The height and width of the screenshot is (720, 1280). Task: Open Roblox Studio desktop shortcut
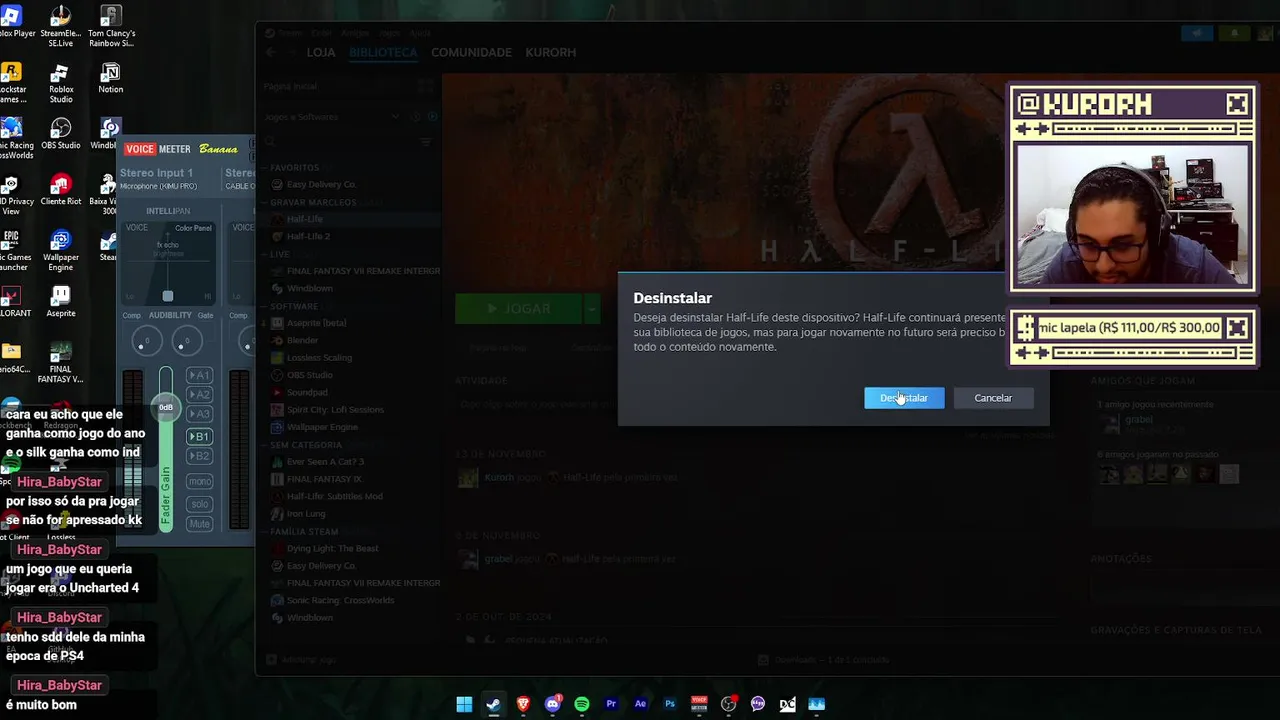[x=60, y=83]
